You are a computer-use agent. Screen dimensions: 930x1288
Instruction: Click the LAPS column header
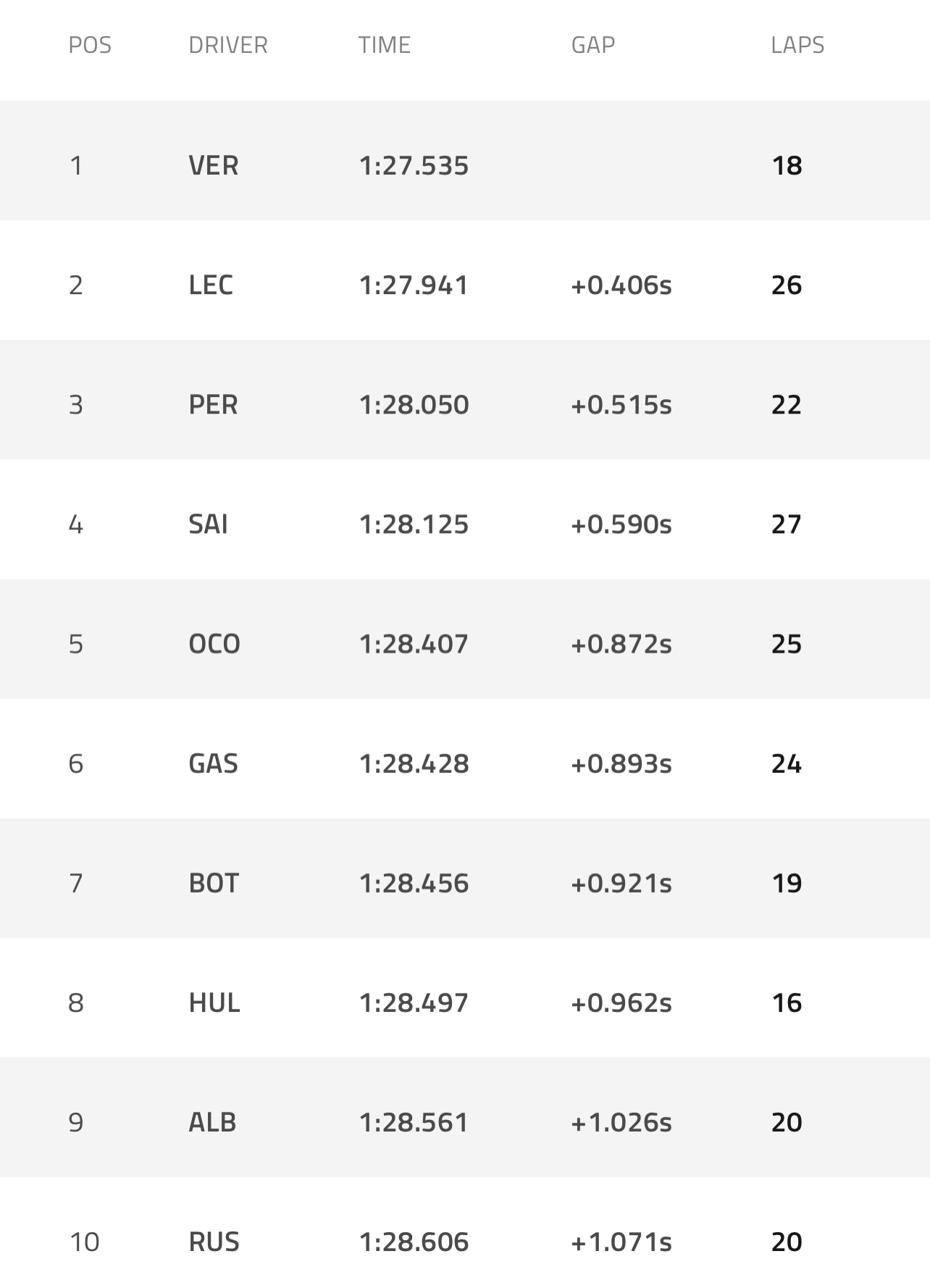[x=797, y=45]
